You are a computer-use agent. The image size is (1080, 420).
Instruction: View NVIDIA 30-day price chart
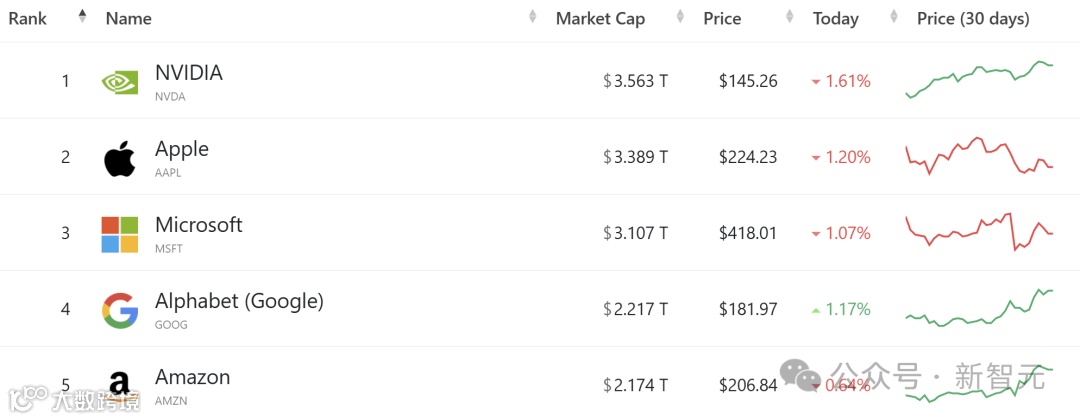(x=979, y=80)
